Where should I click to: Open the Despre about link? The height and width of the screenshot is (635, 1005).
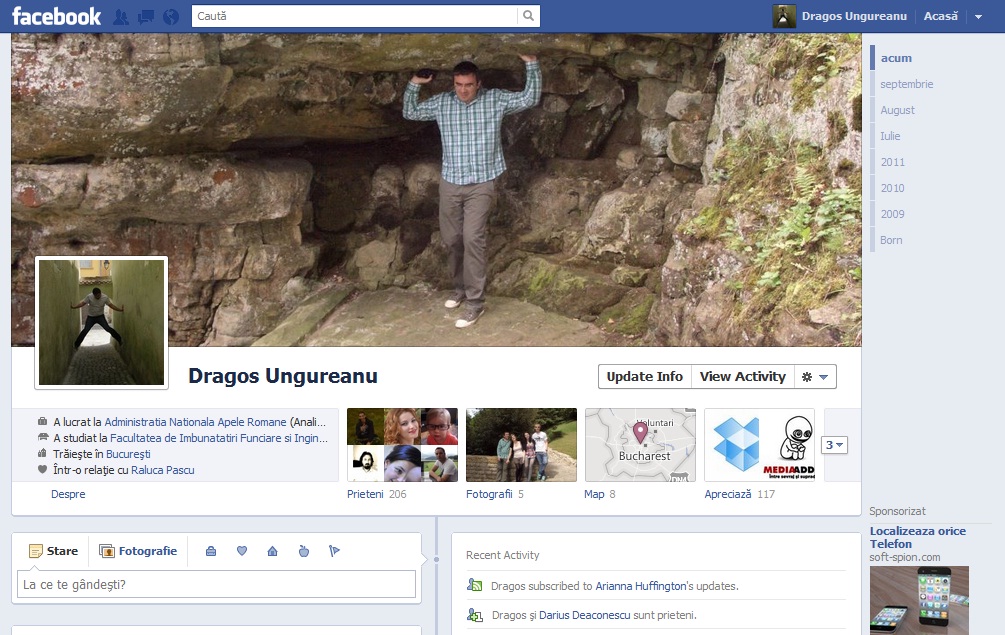[x=68, y=494]
